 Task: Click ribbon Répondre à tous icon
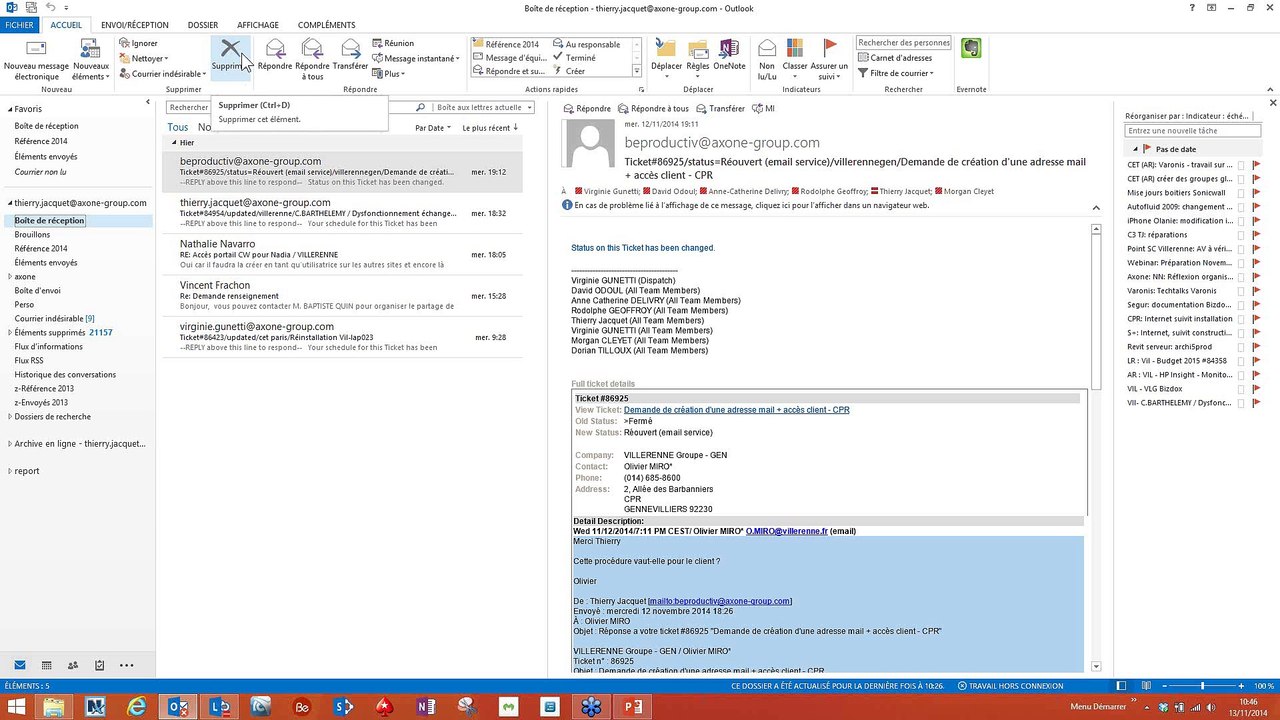pos(312,49)
